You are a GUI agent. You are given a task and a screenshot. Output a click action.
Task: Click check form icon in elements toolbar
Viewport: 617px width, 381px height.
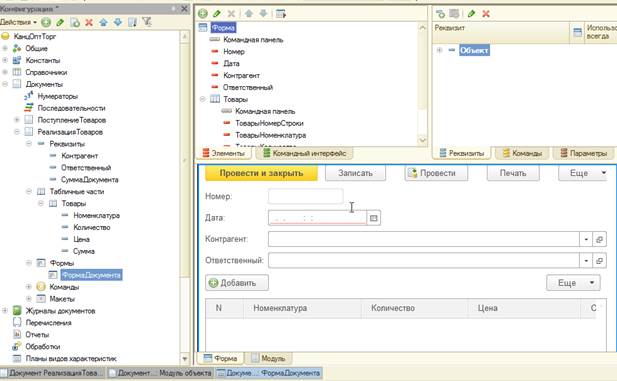[x=281, y=14]
